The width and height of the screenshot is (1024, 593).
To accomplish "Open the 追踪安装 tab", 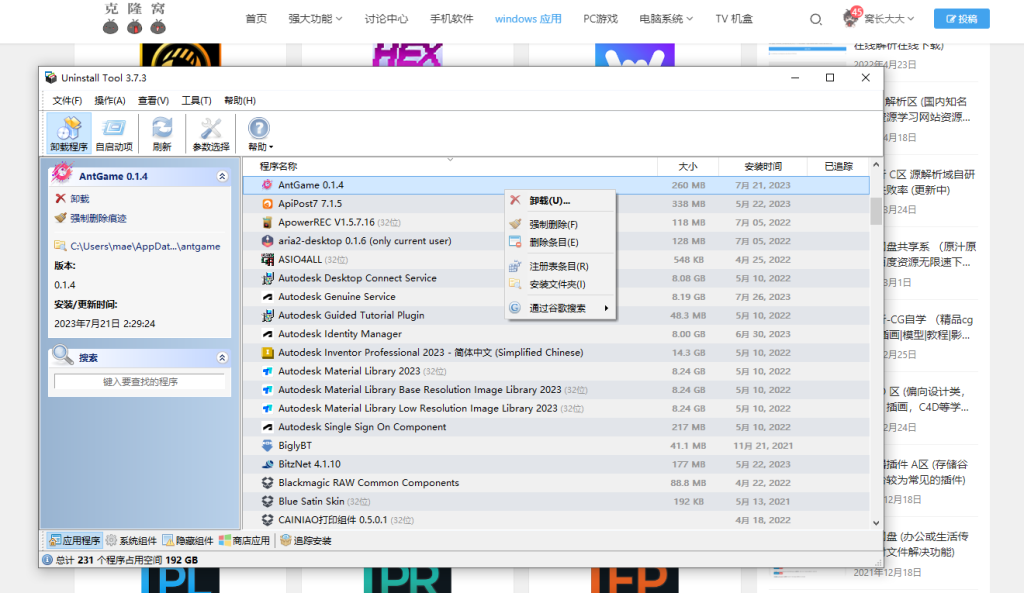I will pyautogui.click(x=306, y=540).
